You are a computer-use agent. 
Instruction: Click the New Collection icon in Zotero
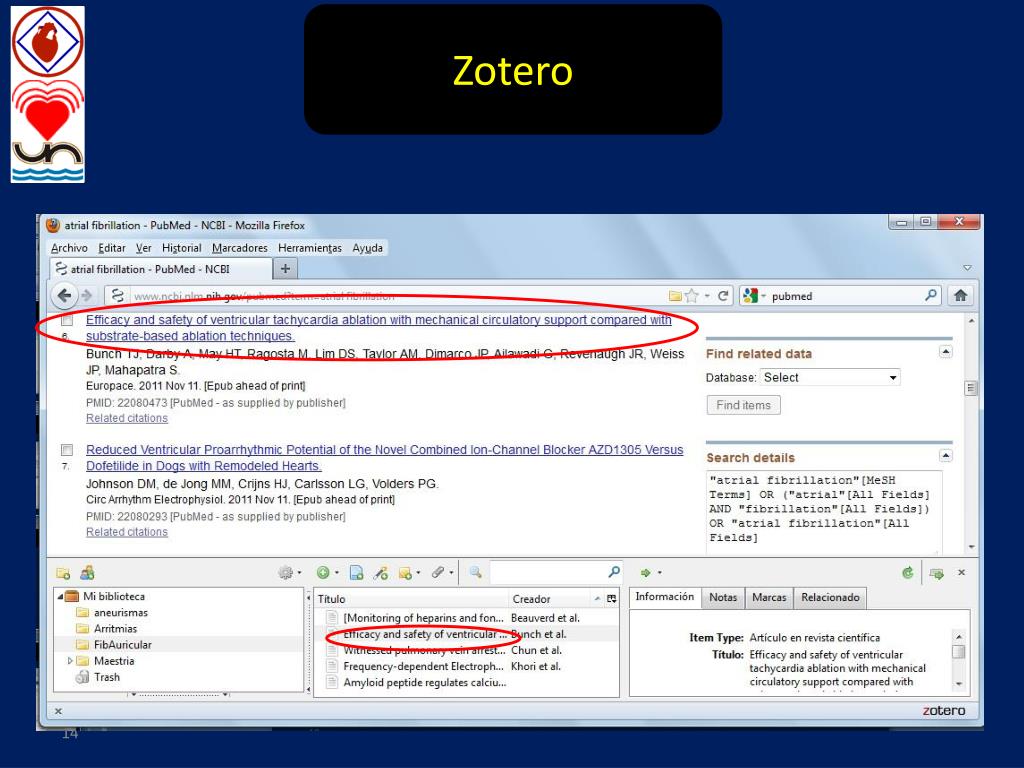(x=63, y=573)
